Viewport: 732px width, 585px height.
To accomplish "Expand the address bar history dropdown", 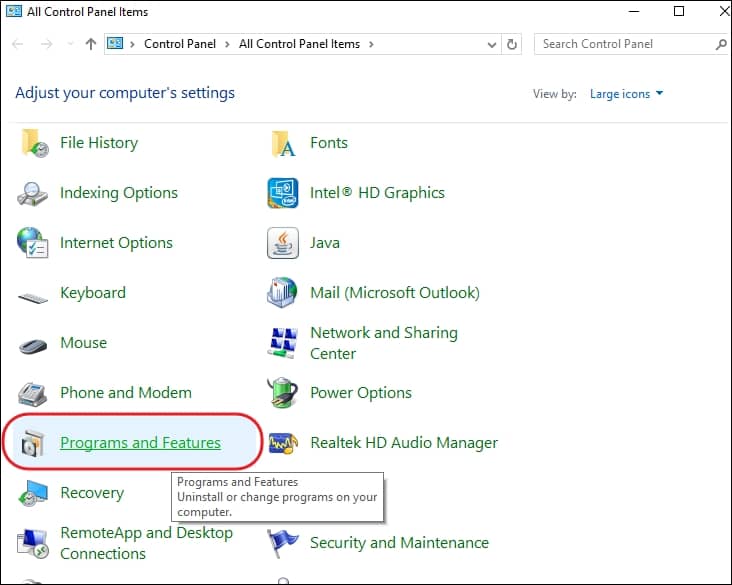I will pyautogui.click(x=492, y=45).
